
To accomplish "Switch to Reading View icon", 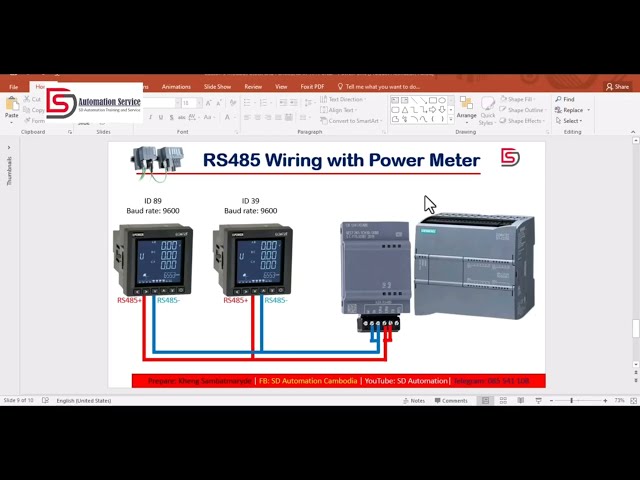I will pos(520,401).
